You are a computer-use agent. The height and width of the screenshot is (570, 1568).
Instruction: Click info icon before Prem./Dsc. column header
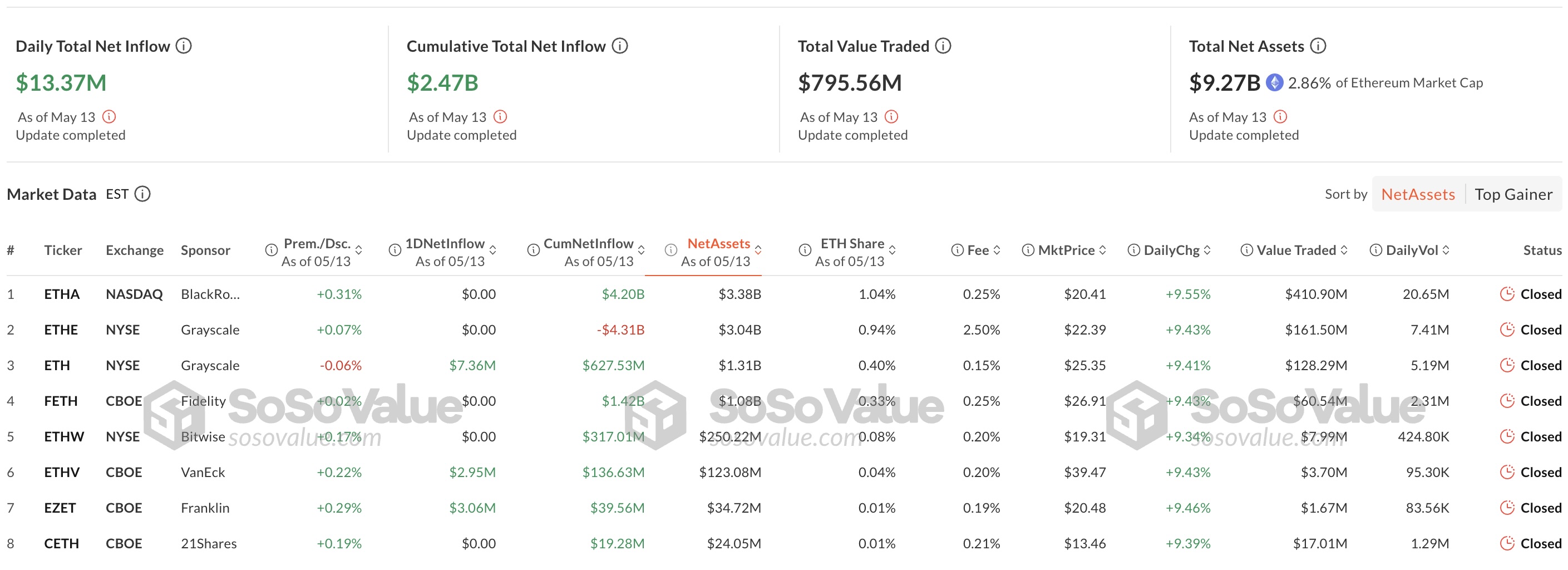coord(272,250)
